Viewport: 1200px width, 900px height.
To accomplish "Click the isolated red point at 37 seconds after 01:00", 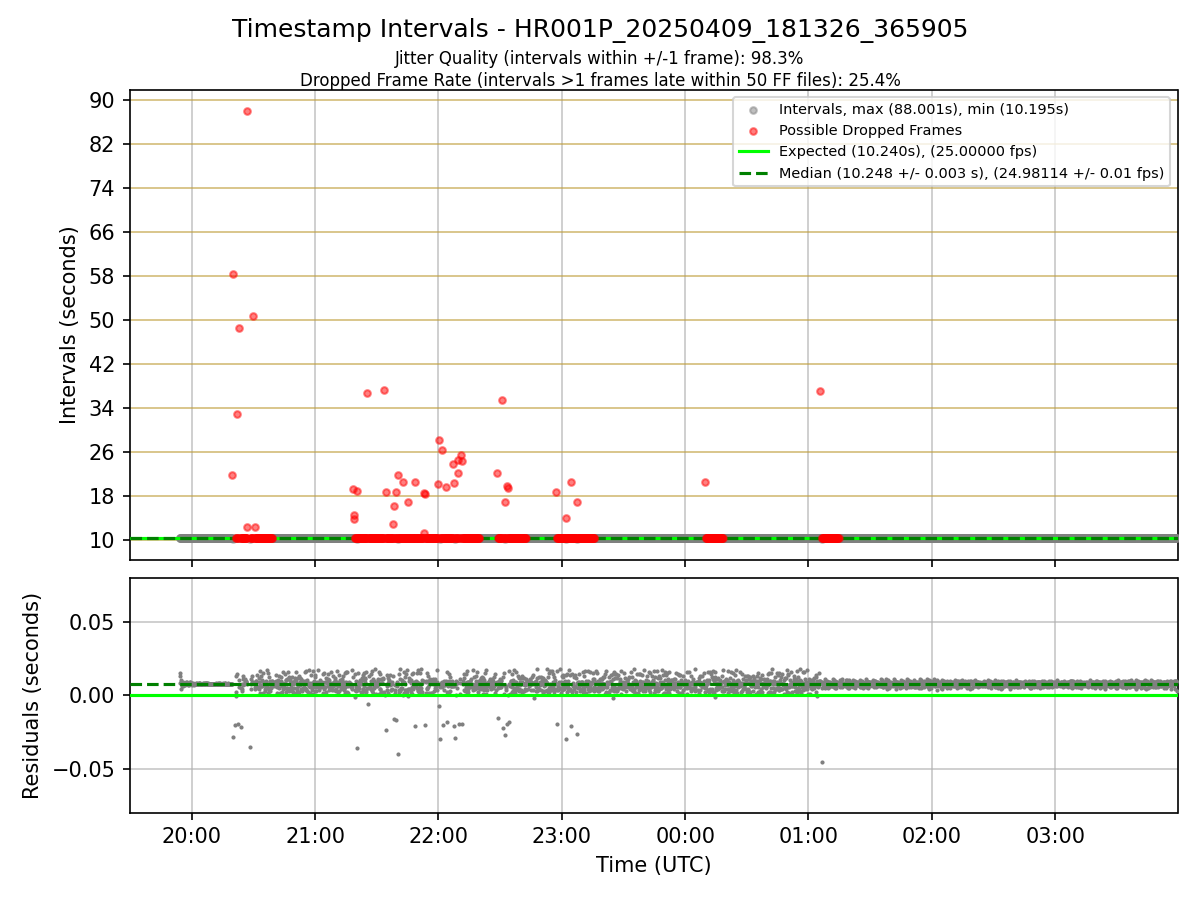I will (x=820, y=391).
